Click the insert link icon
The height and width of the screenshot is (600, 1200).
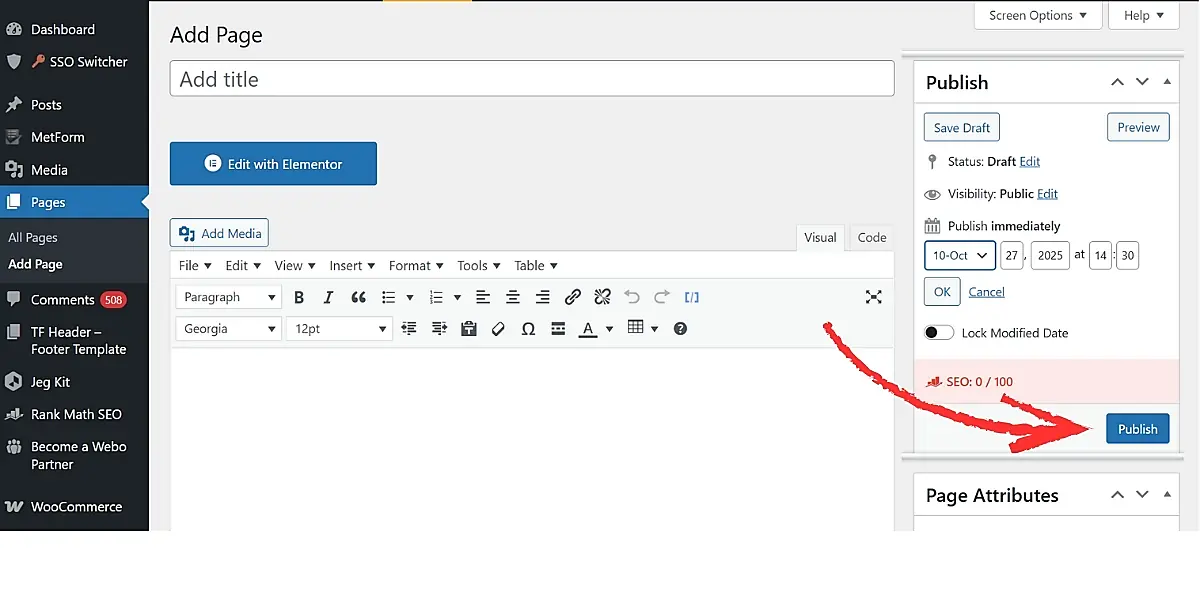[x=572, y=297]
